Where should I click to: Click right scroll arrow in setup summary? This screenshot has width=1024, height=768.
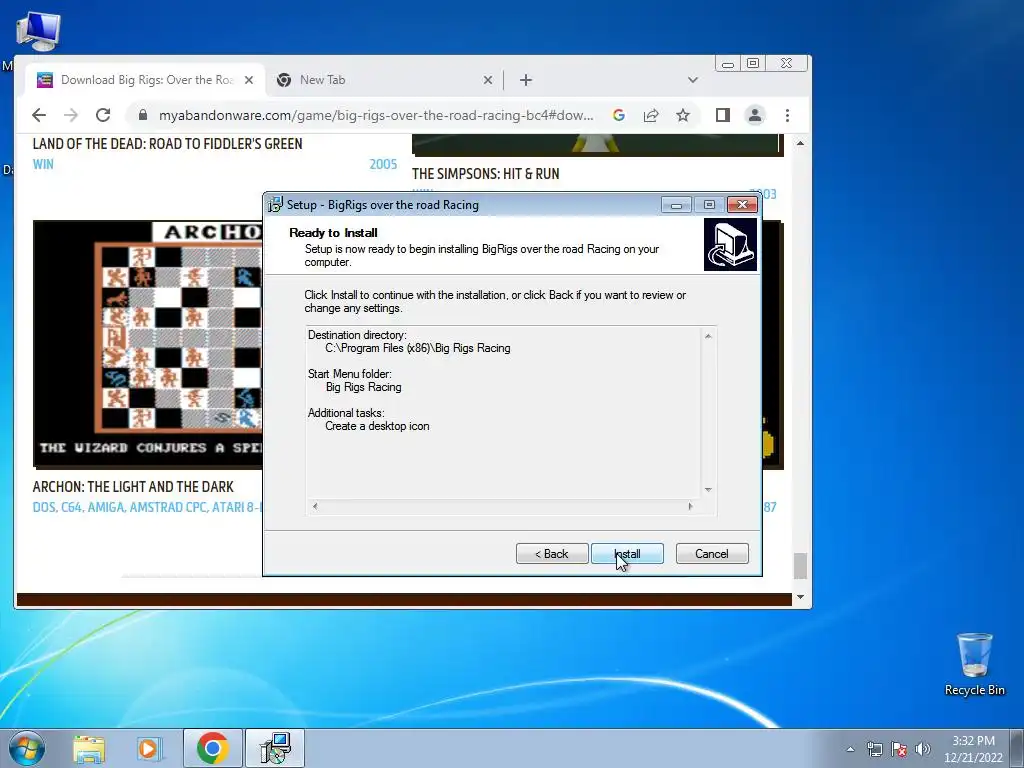point(690,506)
